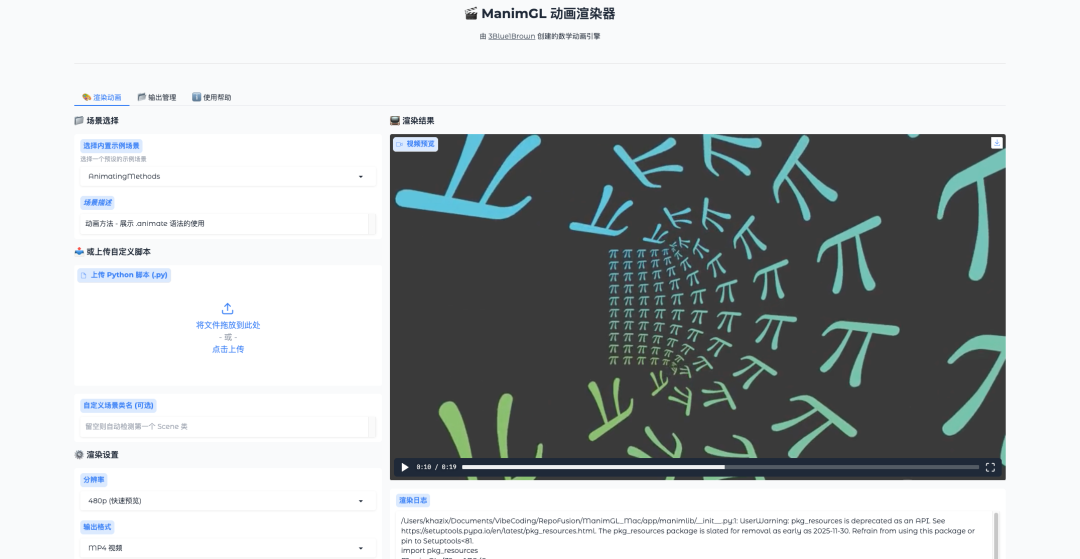Click 点击上传 to upload a script
The width and height of the screenshot is (1080, 559).
[x=228, y=349]
